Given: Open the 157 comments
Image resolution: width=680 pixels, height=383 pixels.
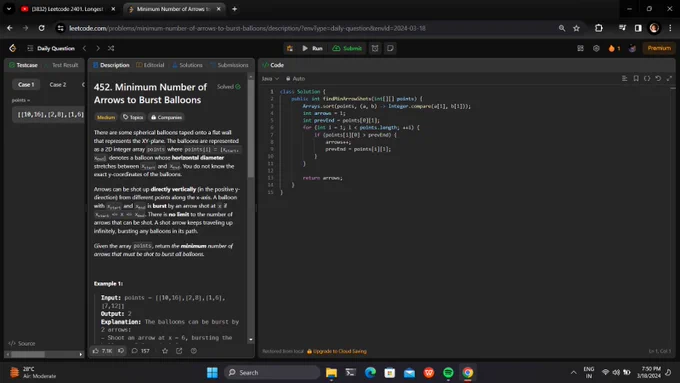Looking at the screenshot, I should pyautogui.click(x=141, y=350).
